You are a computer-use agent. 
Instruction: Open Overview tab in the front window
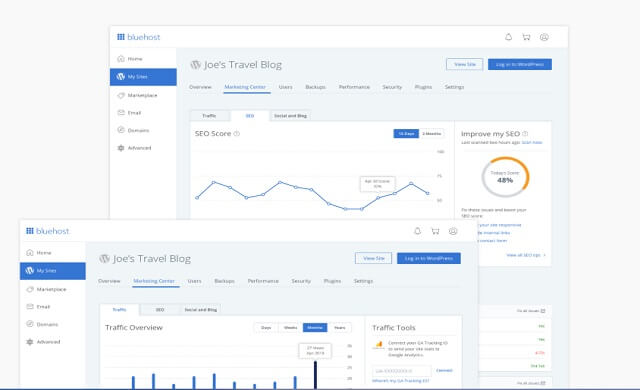click(109, 281)
